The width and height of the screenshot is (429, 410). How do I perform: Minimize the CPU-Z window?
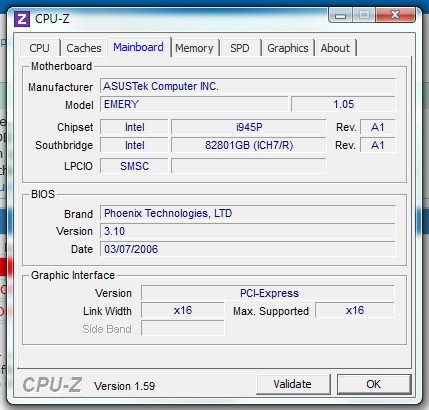pos(340,15)
